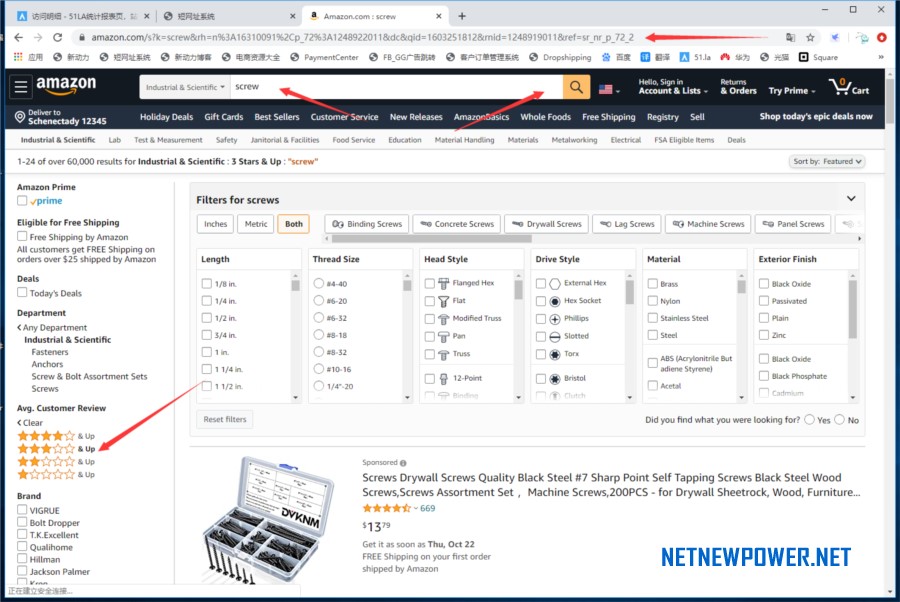
Task: Open the Industrial & Scientific search category dropdown
Action: [x=185, y=87]
